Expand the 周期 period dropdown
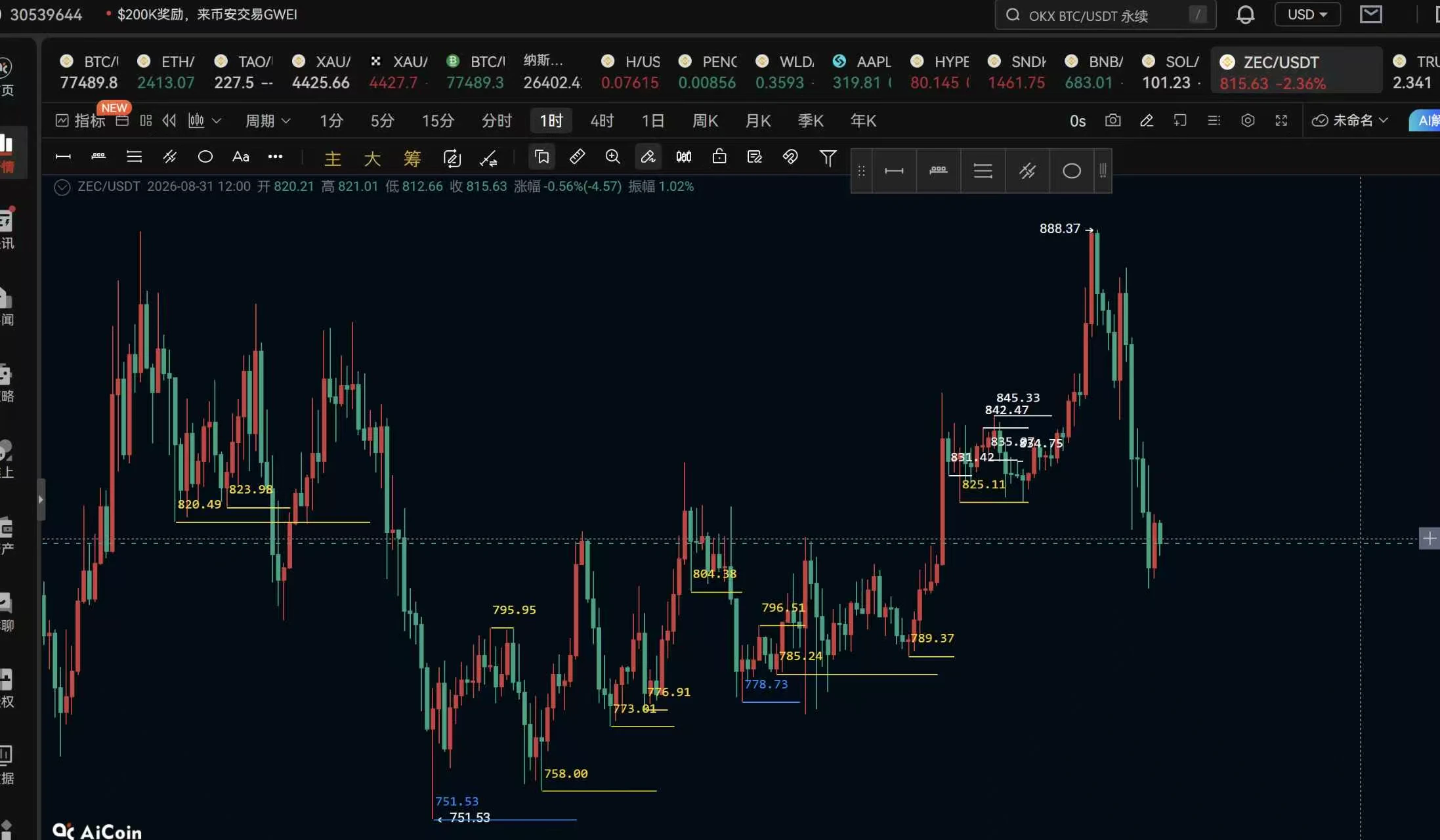 pos(267,121)
